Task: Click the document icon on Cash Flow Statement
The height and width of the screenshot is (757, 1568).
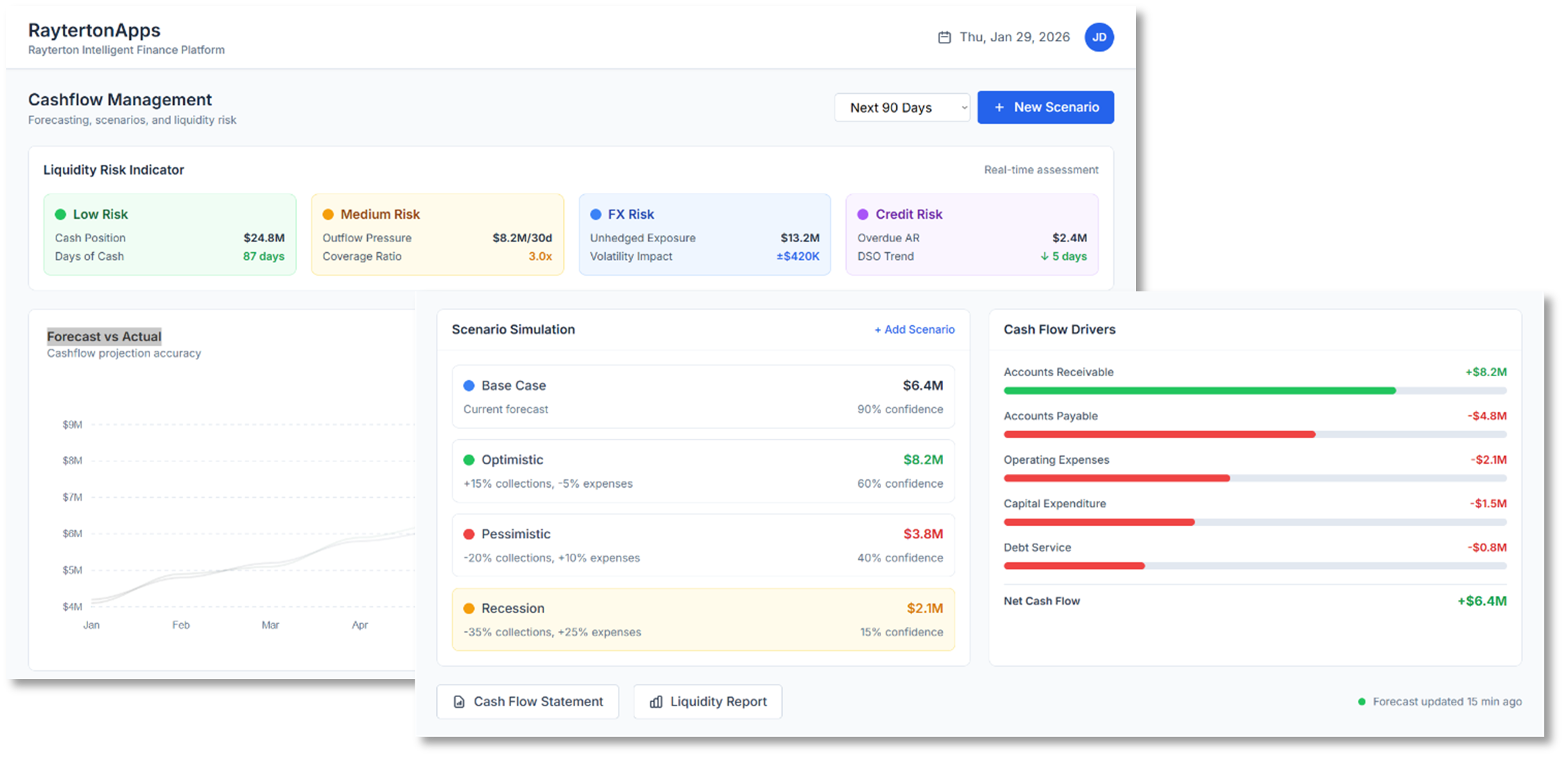Action: pyautogui.click(x=459, y=701)
